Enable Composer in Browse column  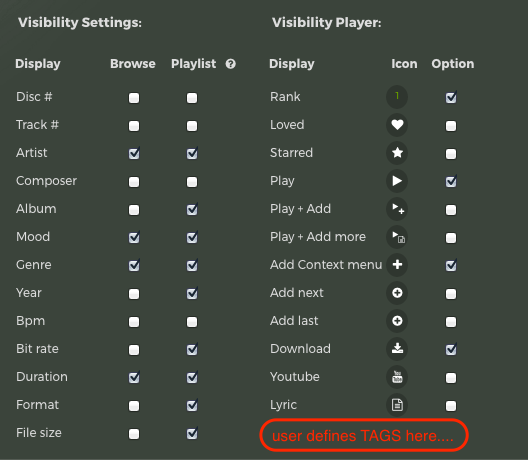pos(134,182)
